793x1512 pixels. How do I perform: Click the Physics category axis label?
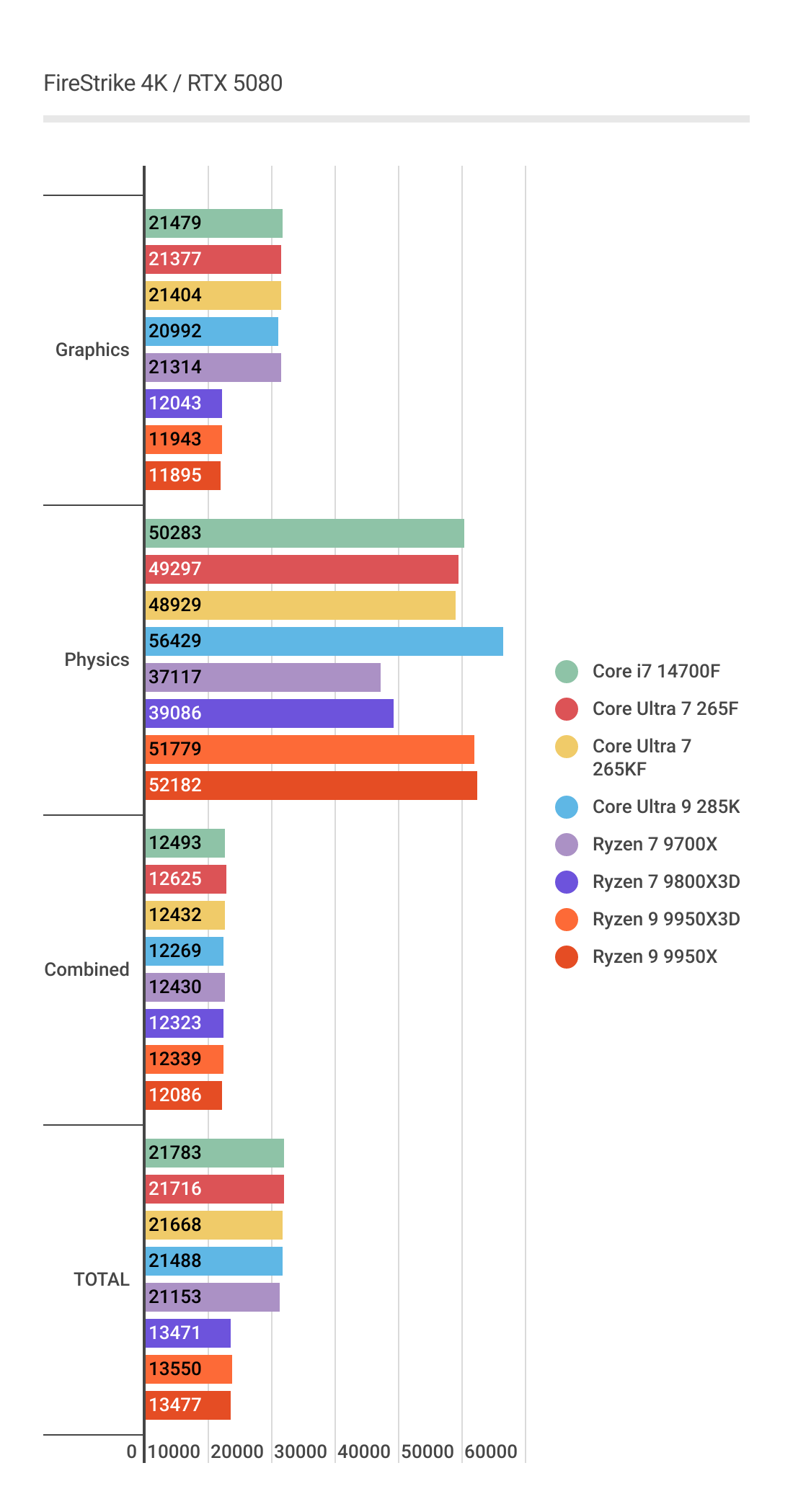coord(97,659)
